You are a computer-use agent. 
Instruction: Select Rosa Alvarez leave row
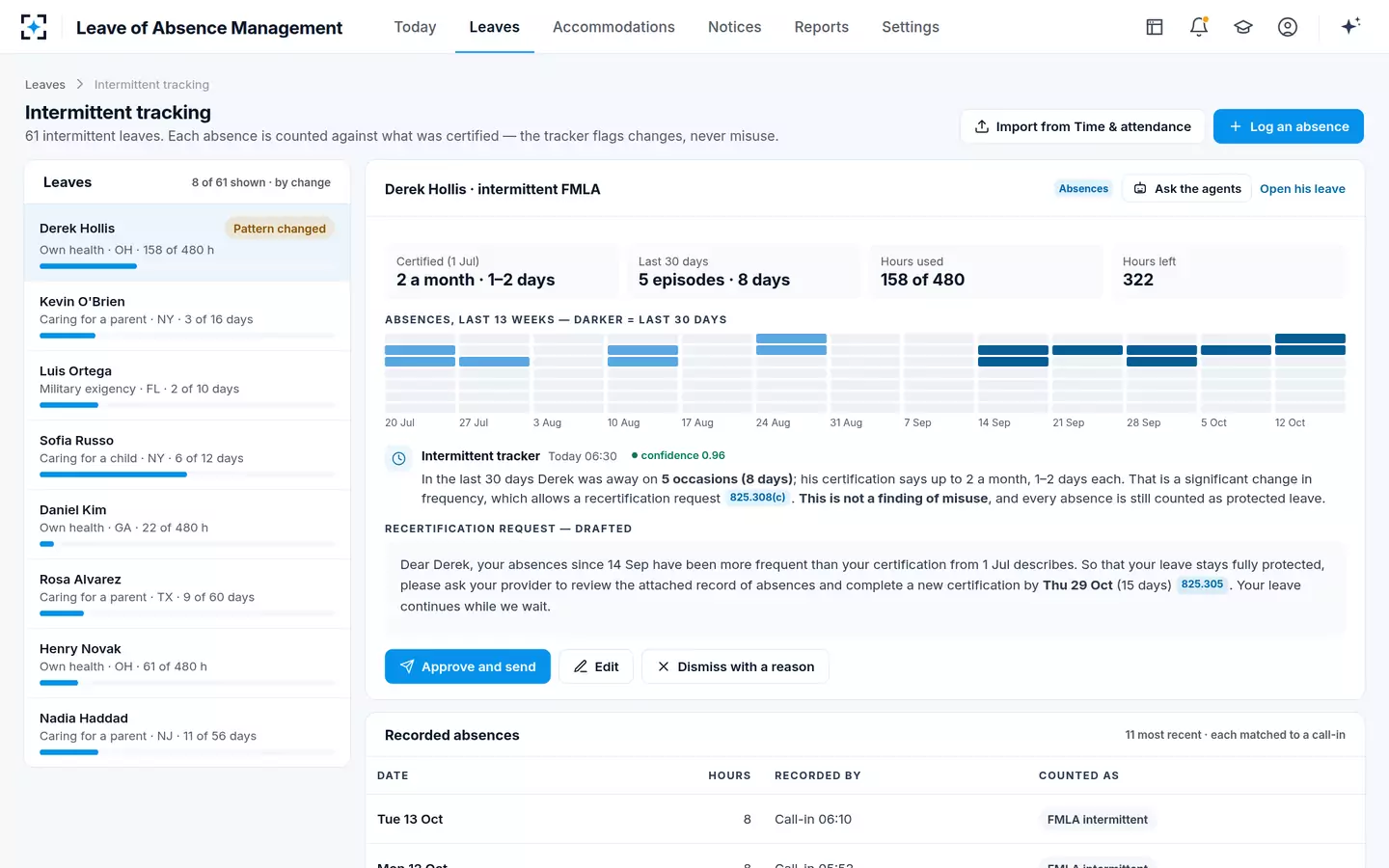tap(187, 594)
